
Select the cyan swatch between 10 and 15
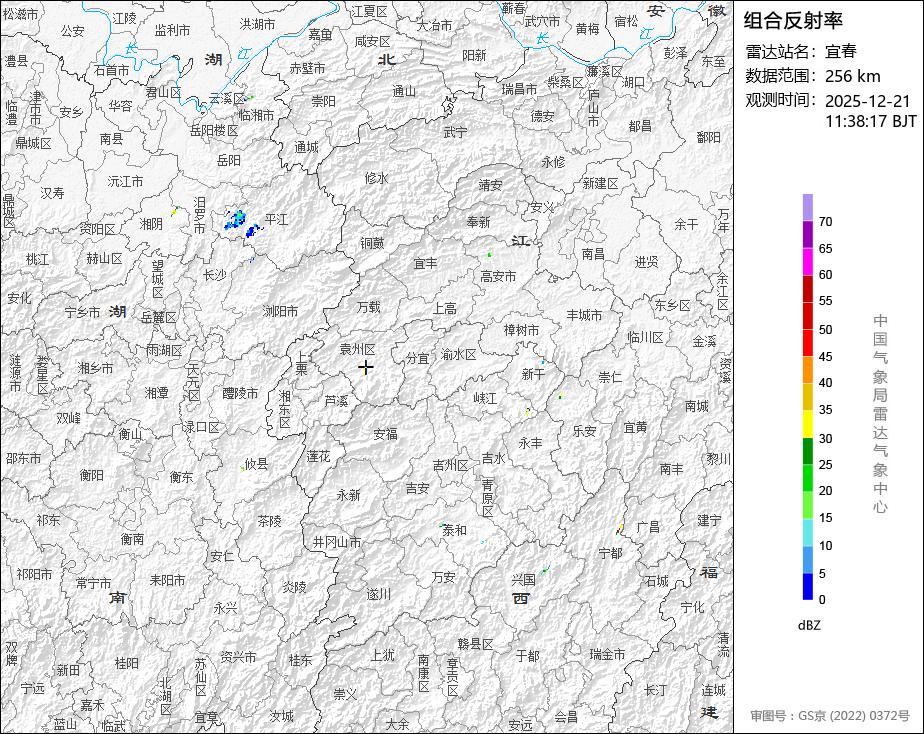(x=807, y=533)
